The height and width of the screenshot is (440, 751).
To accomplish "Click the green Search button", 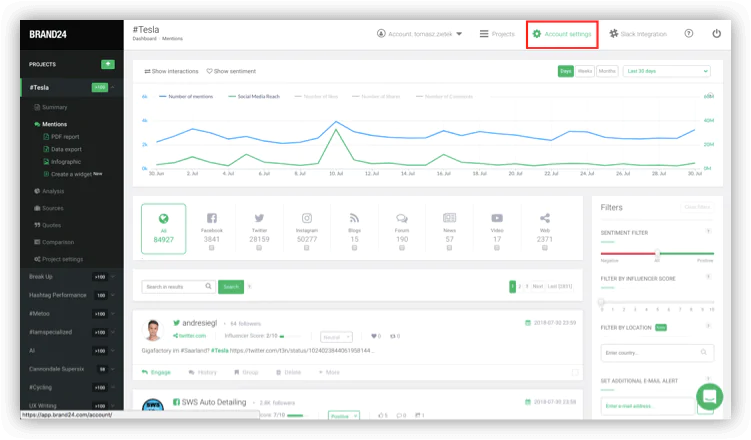I will tap(231, 287).
